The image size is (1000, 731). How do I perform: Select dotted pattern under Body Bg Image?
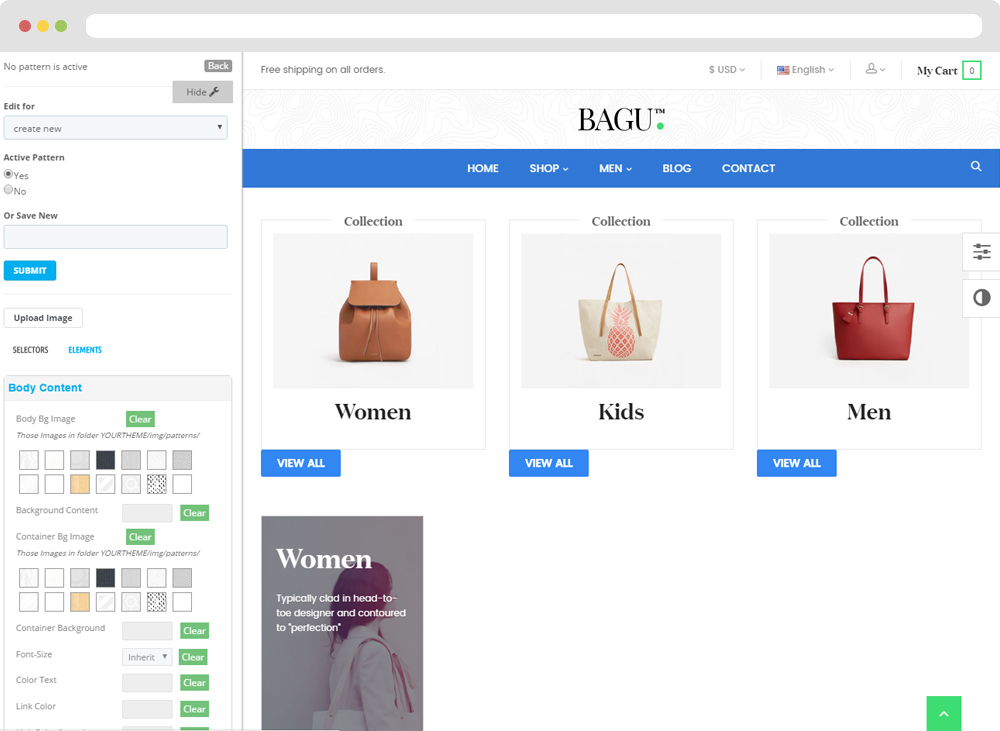tap(156, 484)
